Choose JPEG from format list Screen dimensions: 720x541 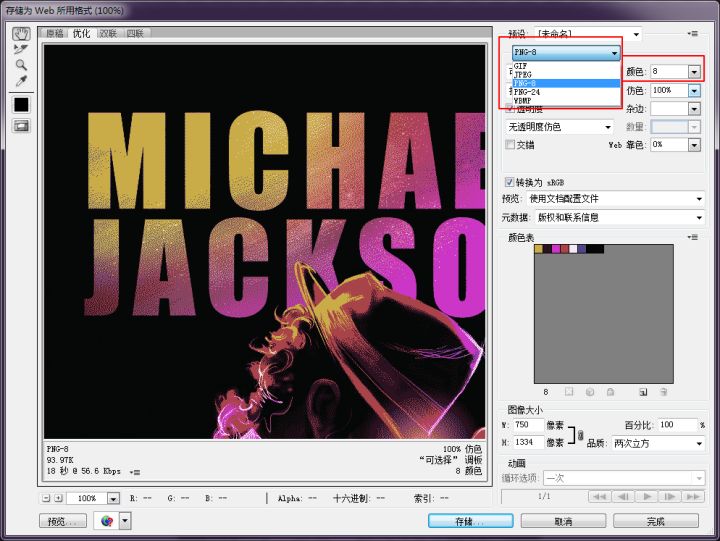point(566,74)
